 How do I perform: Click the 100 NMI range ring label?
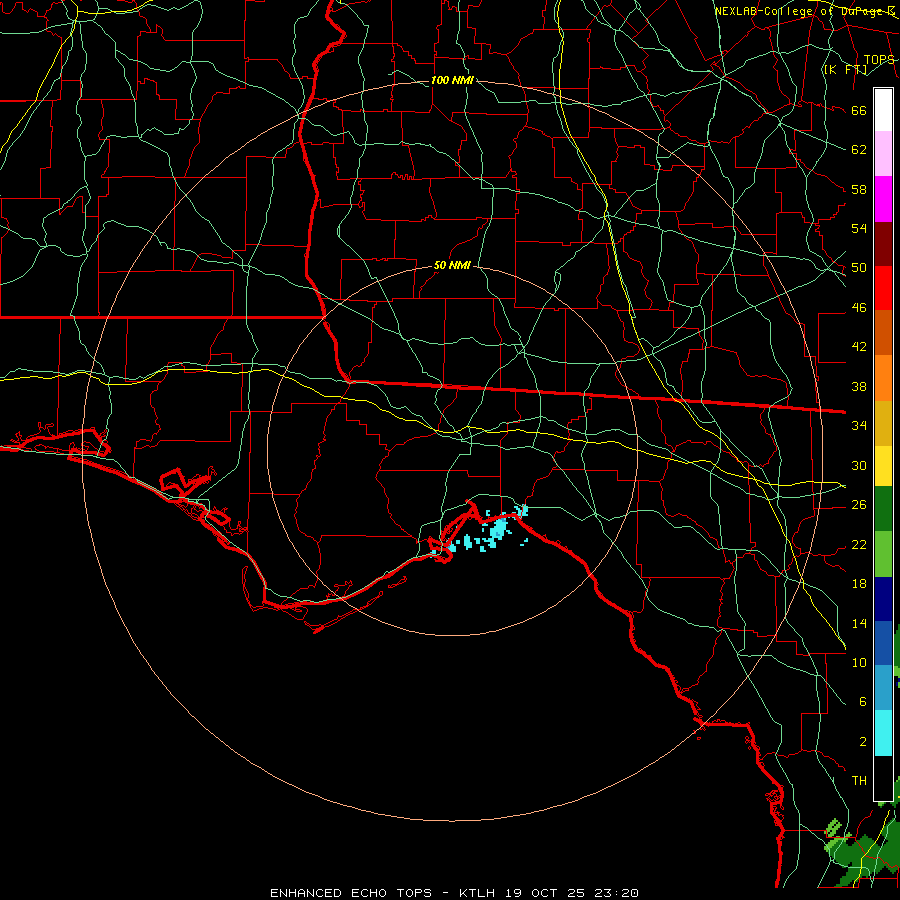(452, 80)
